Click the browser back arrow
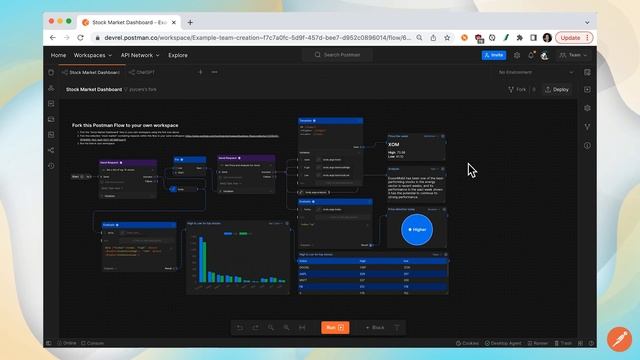The height and width of the screenshot is (360, 640). [x=53, y=38]
